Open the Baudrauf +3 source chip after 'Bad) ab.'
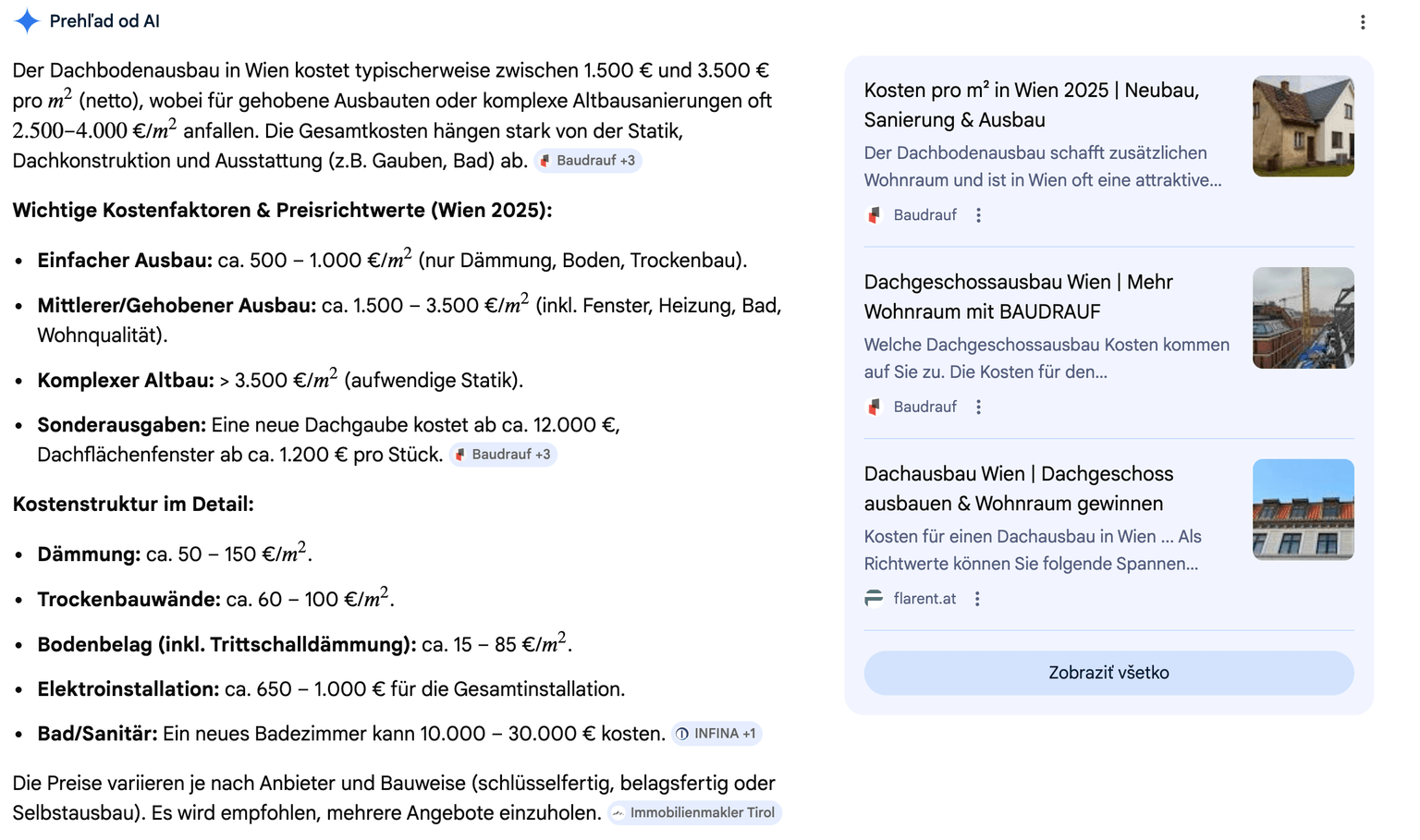Viewport: 1420px width, 840px height. (588, 161)
